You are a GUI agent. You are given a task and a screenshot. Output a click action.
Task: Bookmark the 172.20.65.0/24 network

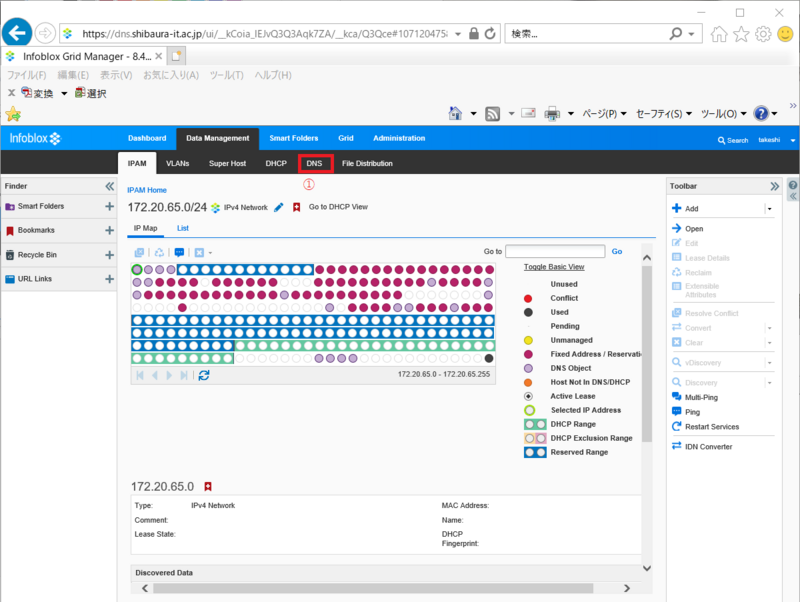coord(296,207)
